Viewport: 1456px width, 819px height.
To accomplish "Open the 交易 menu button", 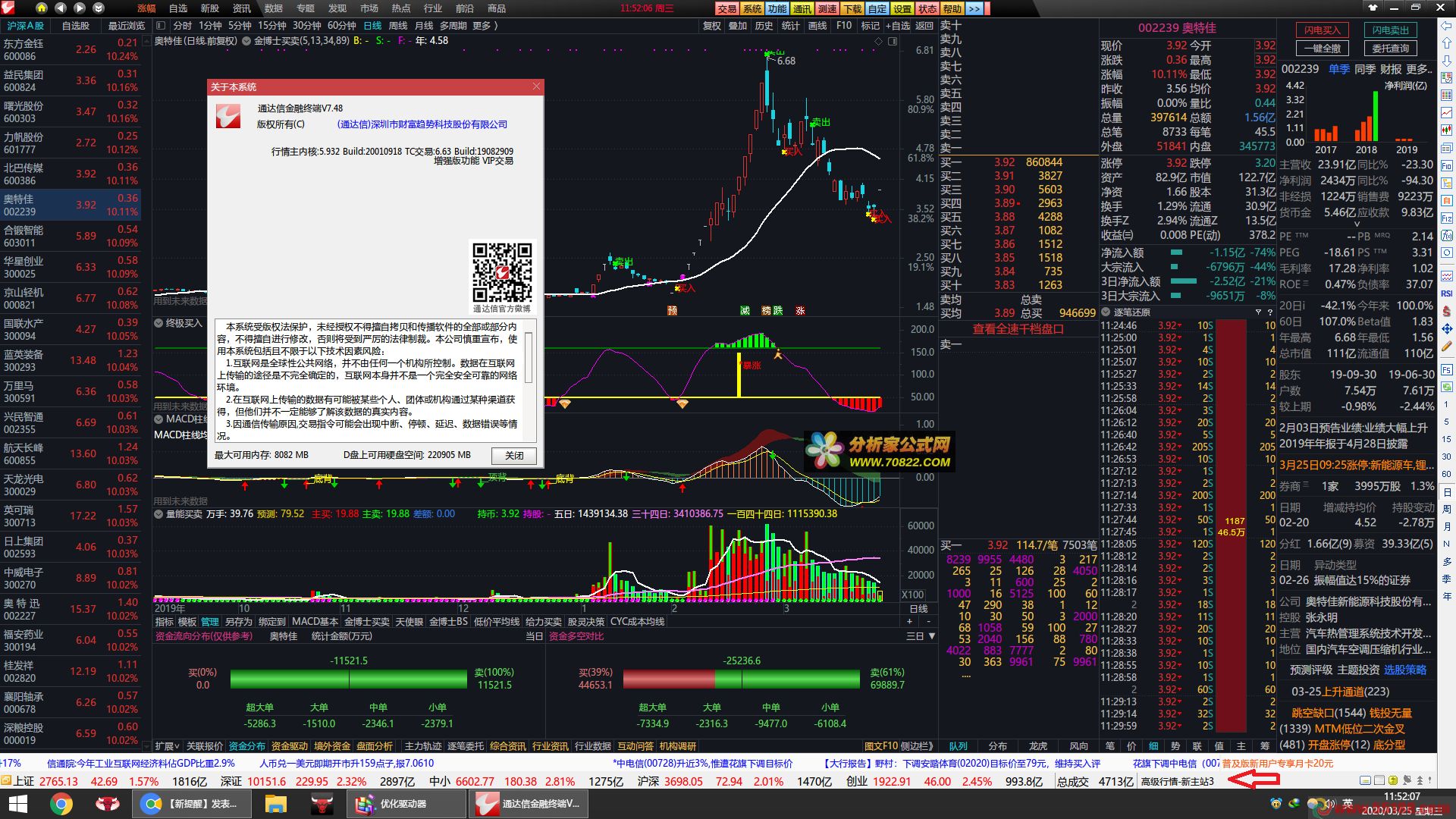I will tap(727, 8).
